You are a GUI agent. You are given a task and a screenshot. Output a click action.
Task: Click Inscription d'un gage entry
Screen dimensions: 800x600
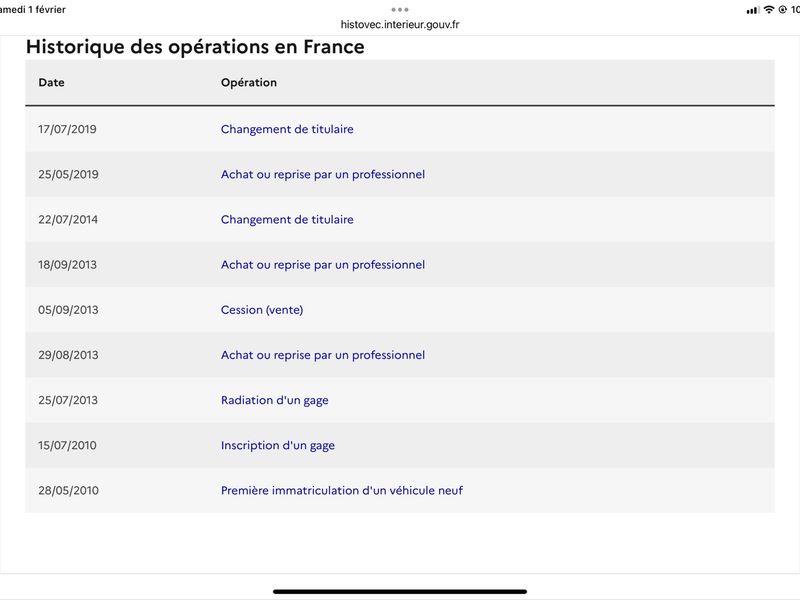point(278,445)
